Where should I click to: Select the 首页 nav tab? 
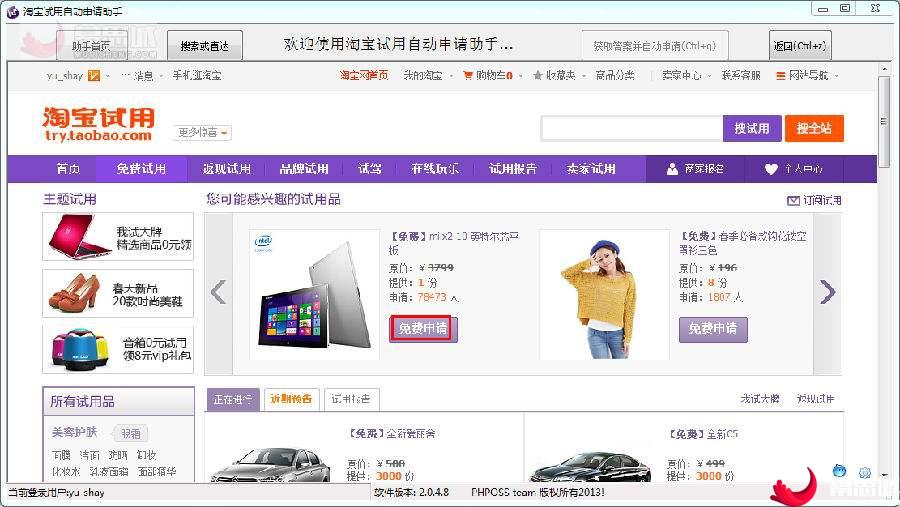pos(68,169)
